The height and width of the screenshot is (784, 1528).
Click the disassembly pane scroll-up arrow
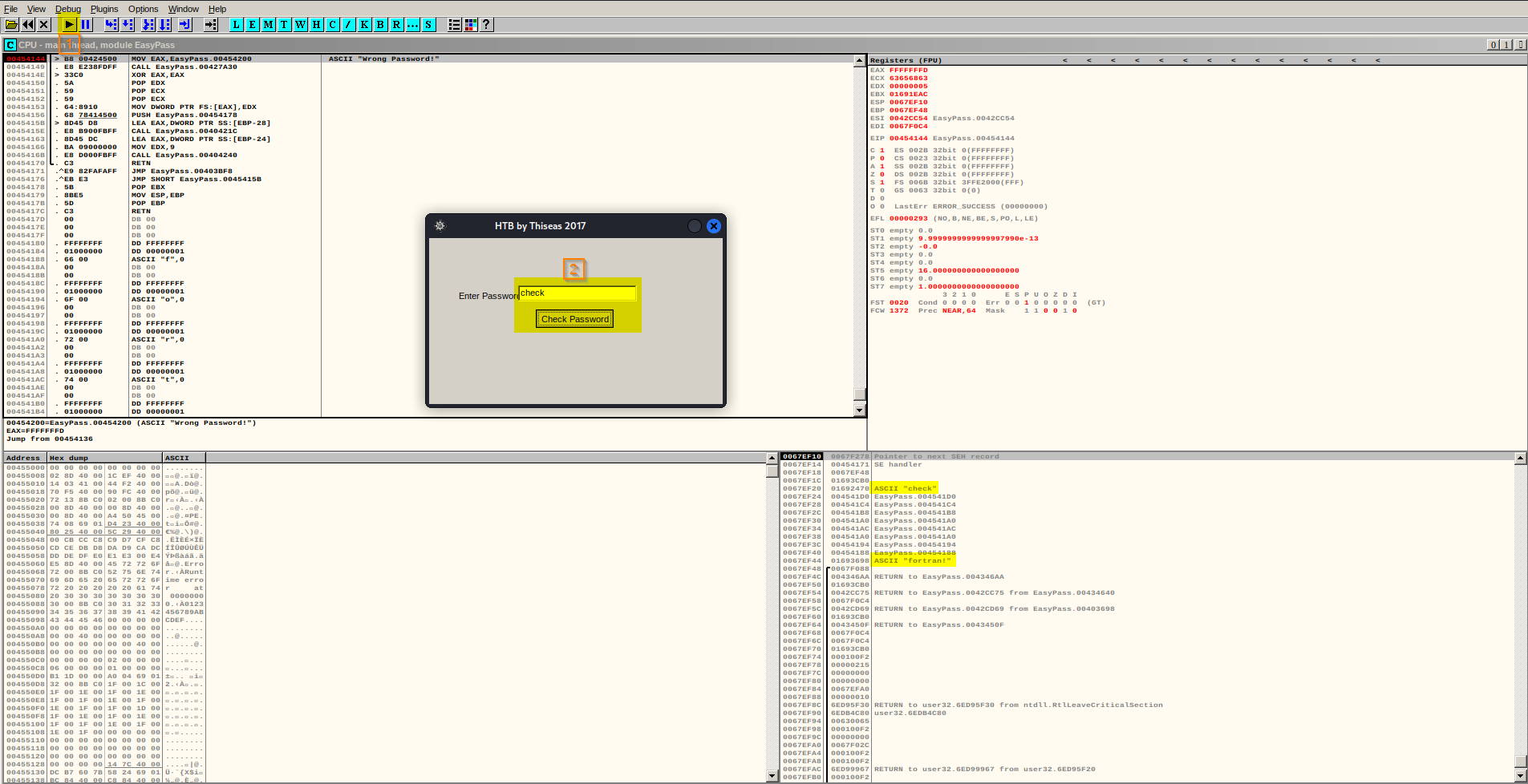click(x=860, y=61)
